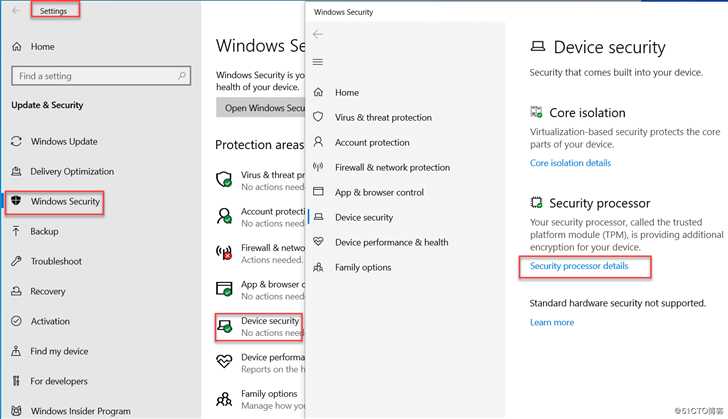Click Account protection person icon in Protection areas
728x419 pixels.
click(224, 216)
